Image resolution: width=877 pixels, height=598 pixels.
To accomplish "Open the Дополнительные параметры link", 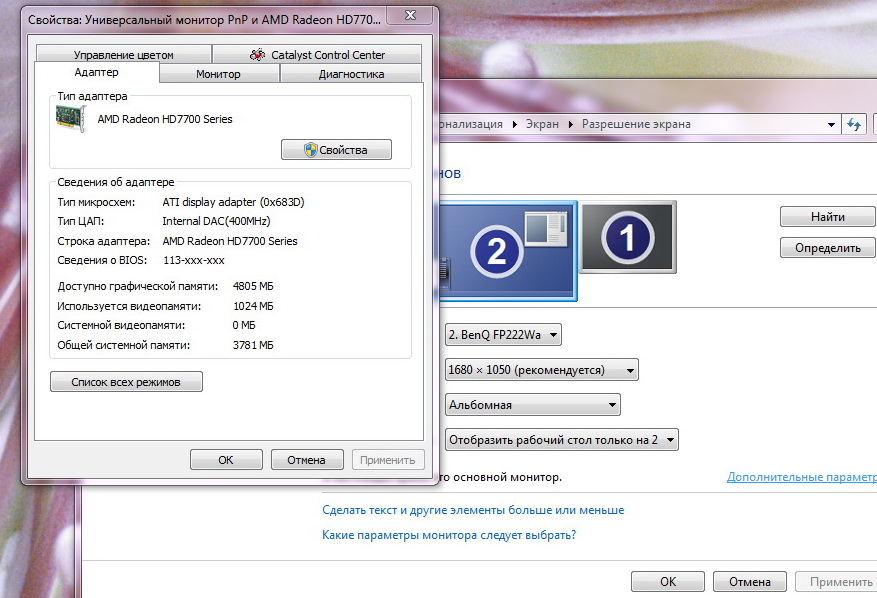I will point(800,478).
